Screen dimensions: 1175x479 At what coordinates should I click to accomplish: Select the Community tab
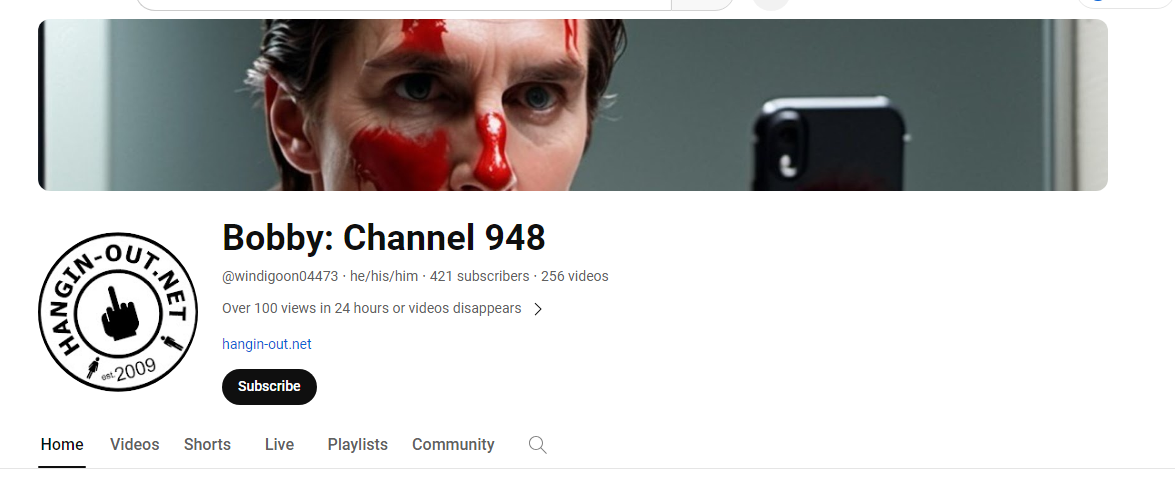[453, 445]
